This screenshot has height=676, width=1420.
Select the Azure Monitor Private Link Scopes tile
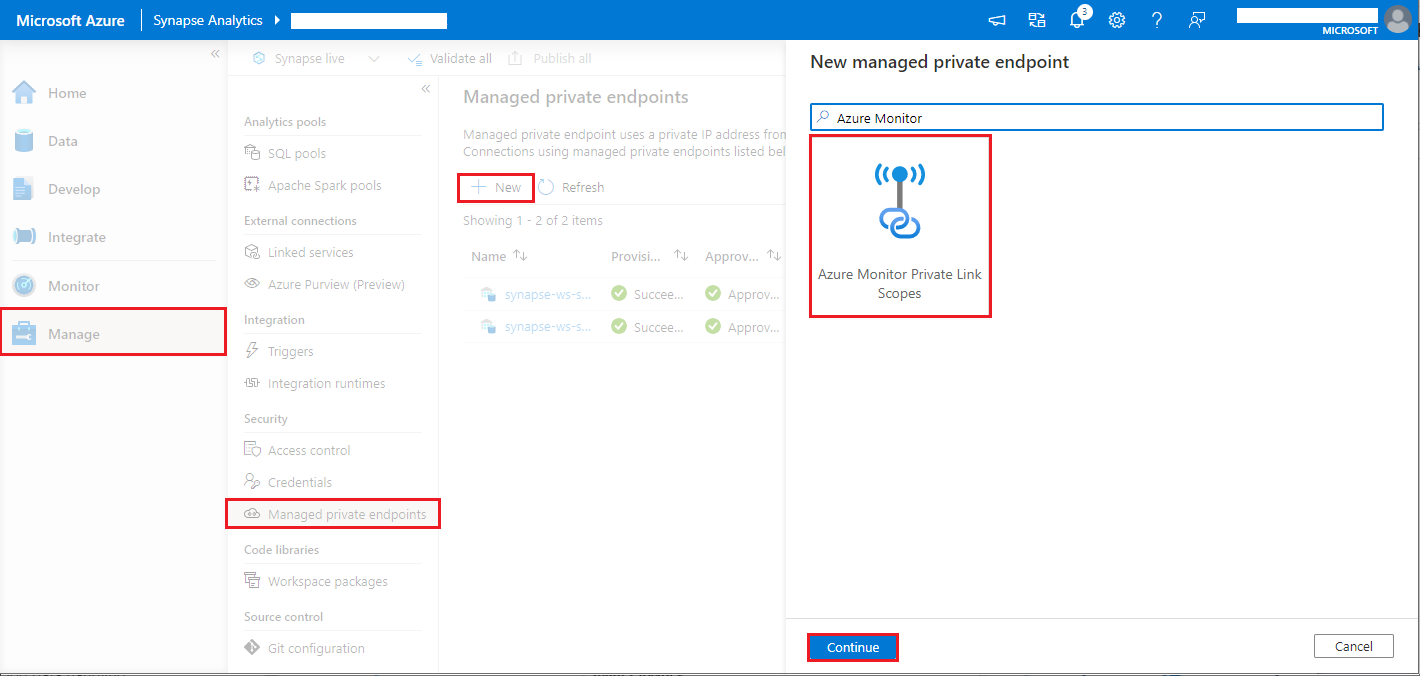click(899, 225)
